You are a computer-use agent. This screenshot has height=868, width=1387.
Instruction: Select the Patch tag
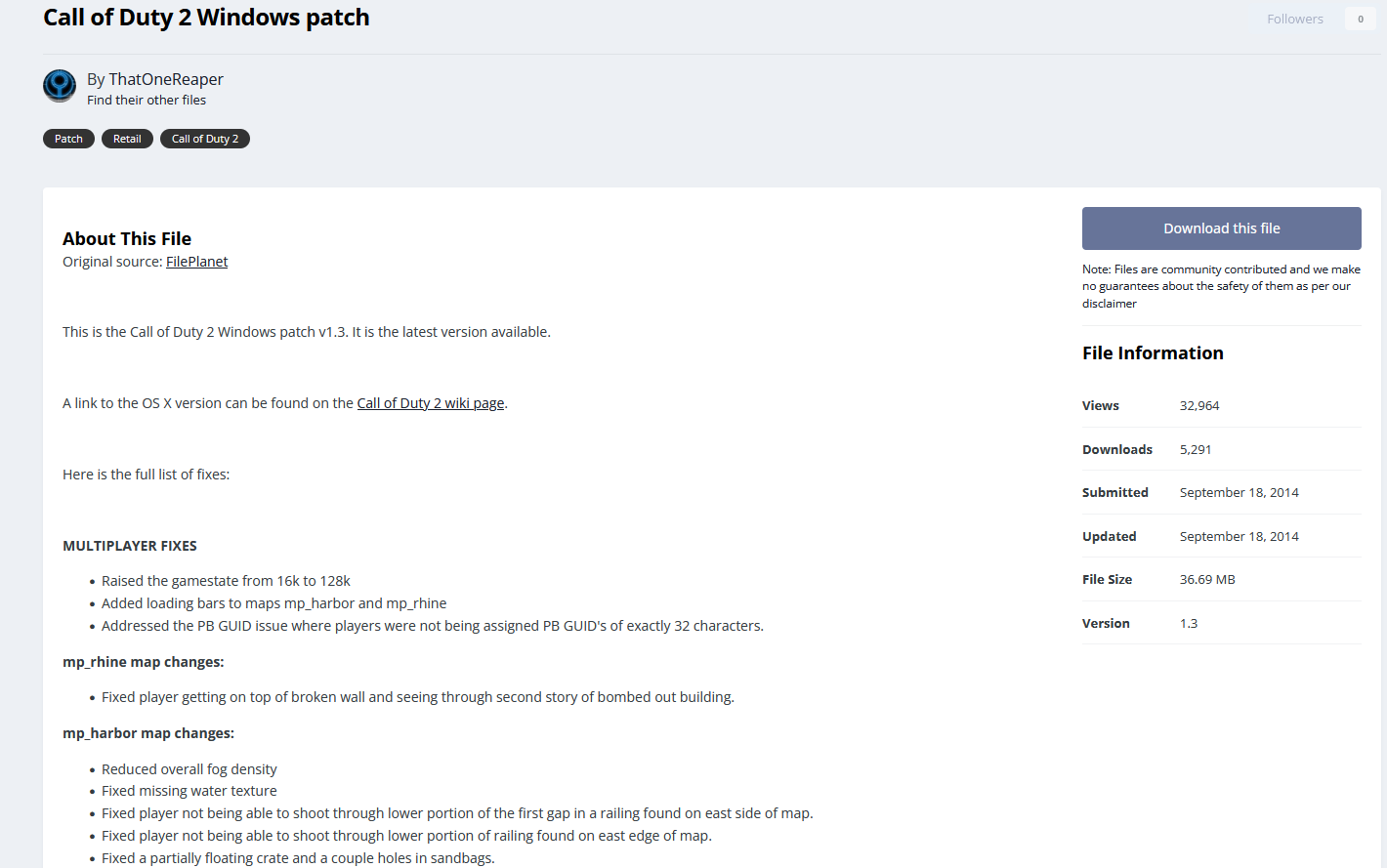click(68, 139)
